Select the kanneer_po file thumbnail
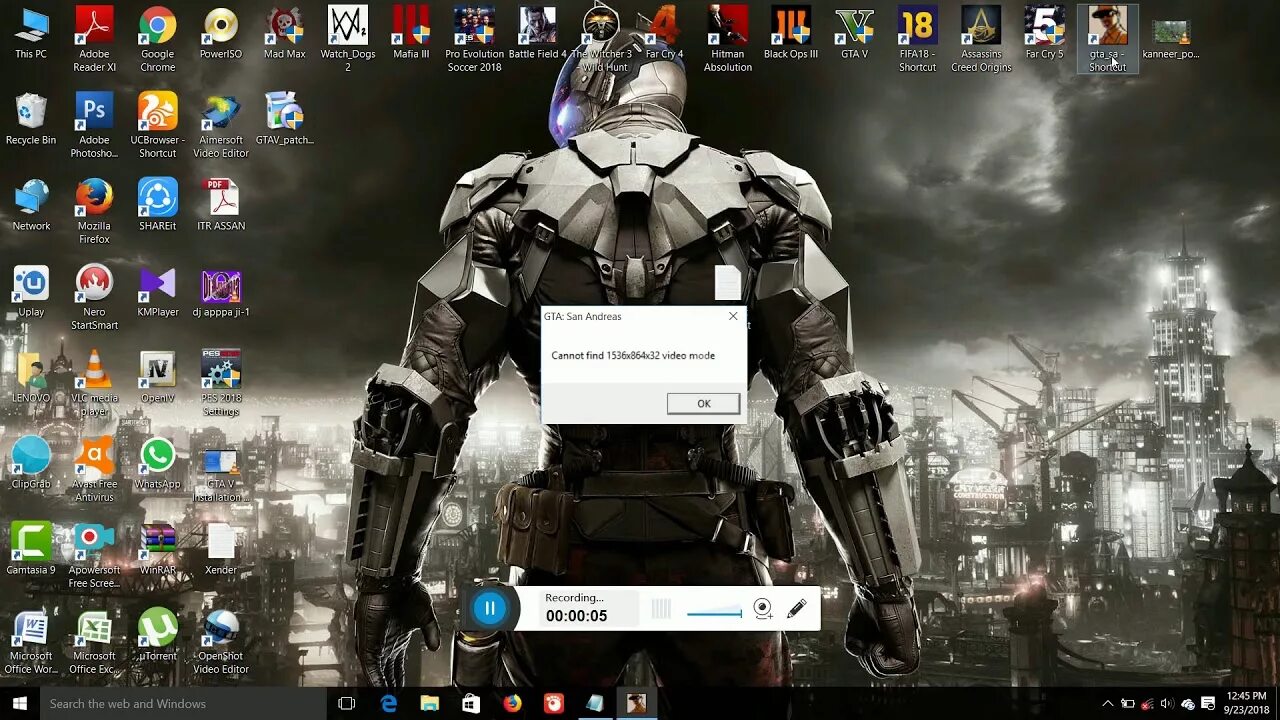 (1171, 40)
